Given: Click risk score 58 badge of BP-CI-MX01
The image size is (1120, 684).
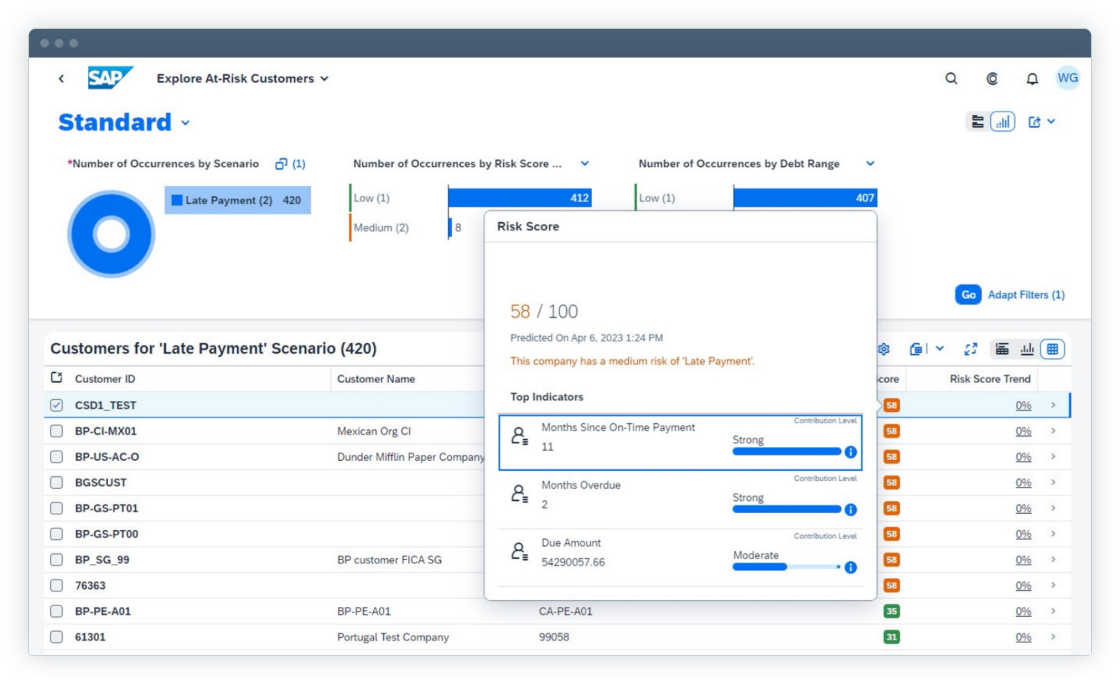Looking at the screenshot, I should [x=891, y=431].
